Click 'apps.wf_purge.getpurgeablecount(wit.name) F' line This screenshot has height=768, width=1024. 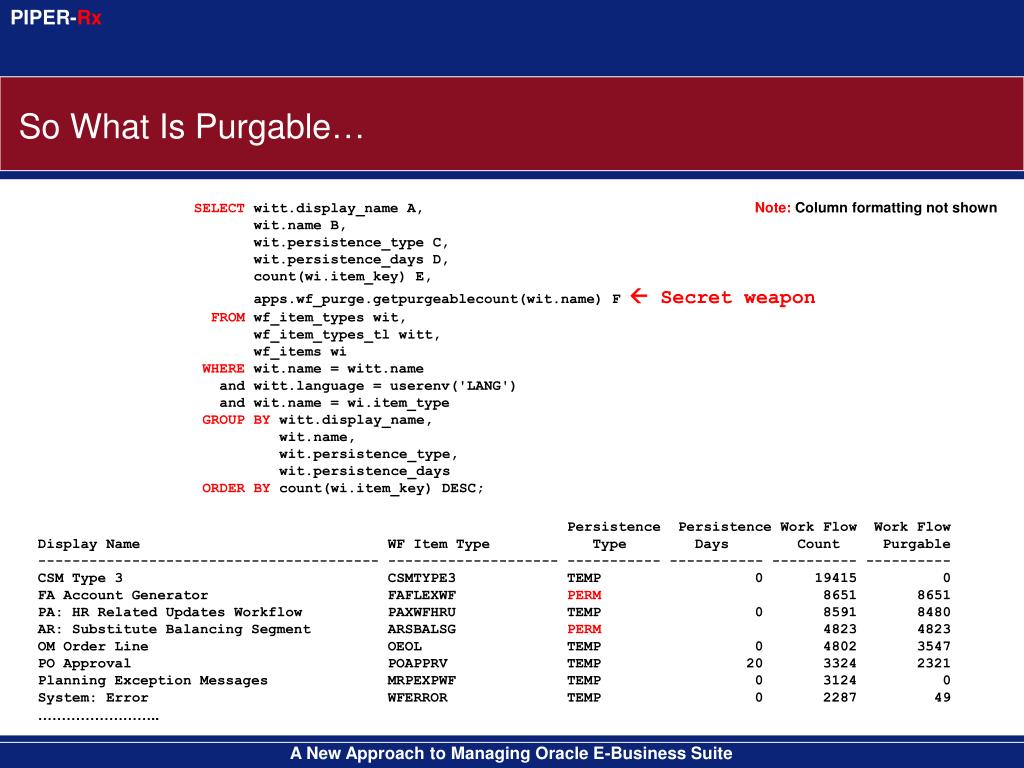pyautogui.click(x=437, y=299)
